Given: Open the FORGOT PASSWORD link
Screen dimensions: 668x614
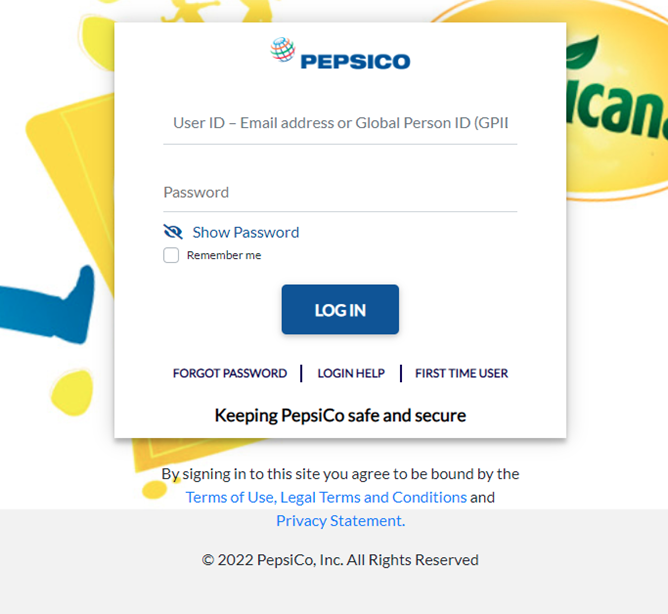Looking at the screenshot, I should 230,373.
